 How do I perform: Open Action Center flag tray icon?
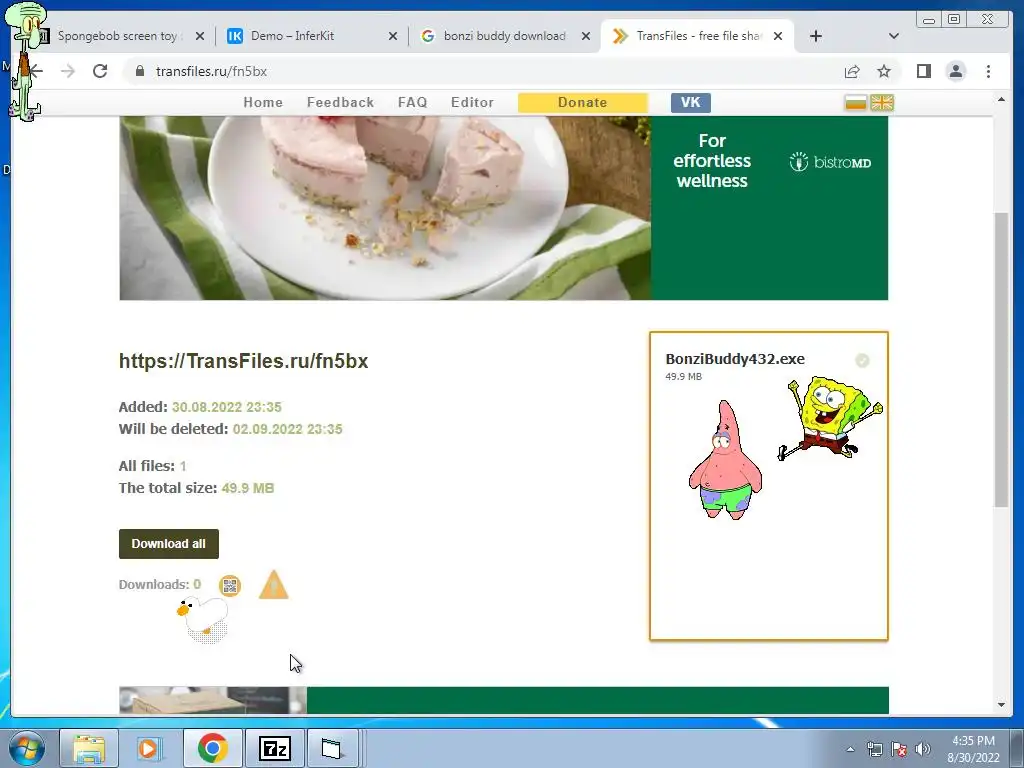point(899,749)
